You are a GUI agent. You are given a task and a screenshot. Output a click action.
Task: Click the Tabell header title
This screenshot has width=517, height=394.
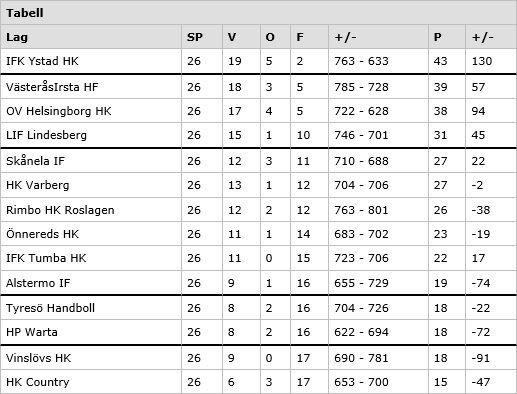coord(25,13)
